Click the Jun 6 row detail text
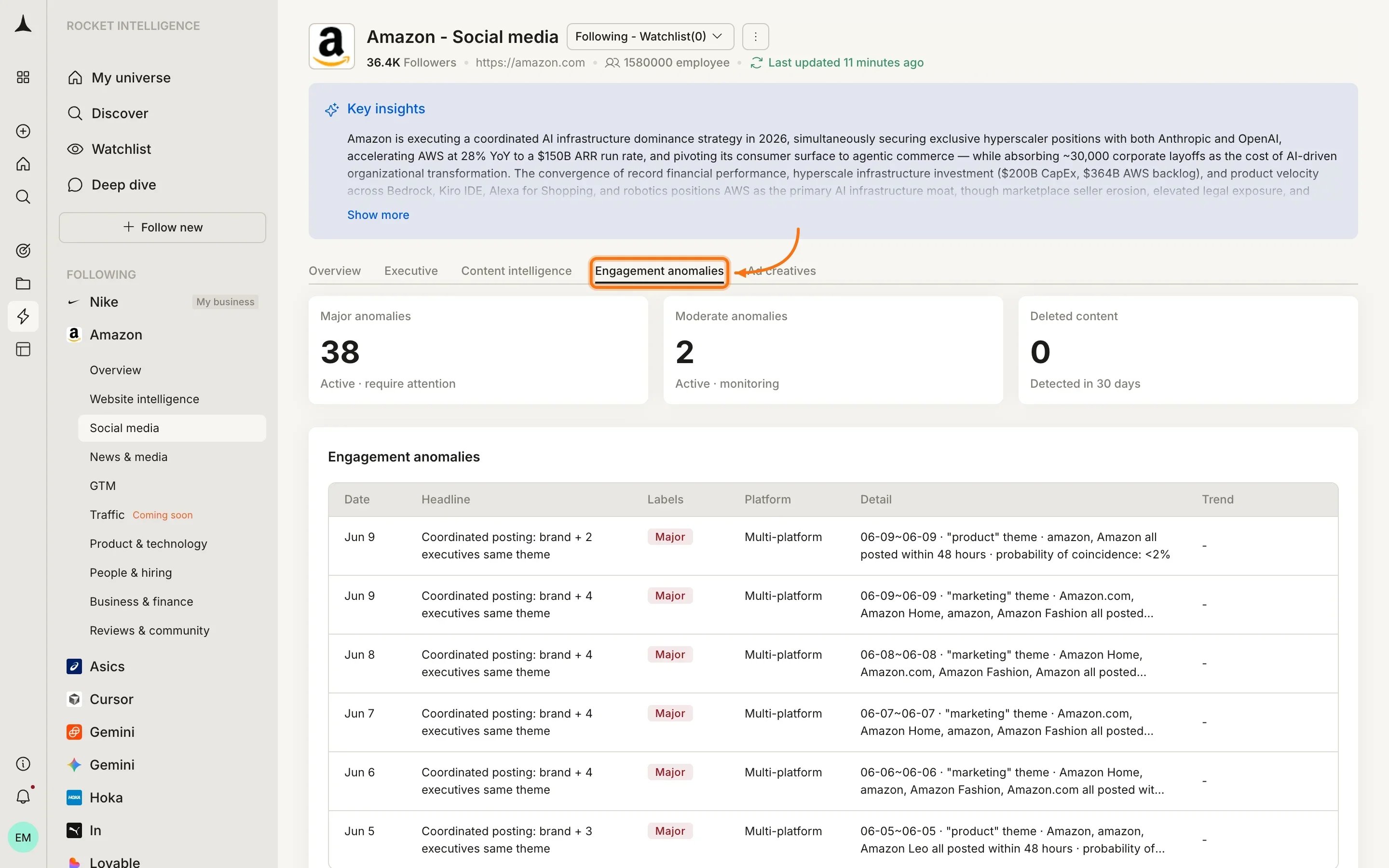This screenshot has height=868, width=1389. pyautogui.click(x=1012, y=781)
